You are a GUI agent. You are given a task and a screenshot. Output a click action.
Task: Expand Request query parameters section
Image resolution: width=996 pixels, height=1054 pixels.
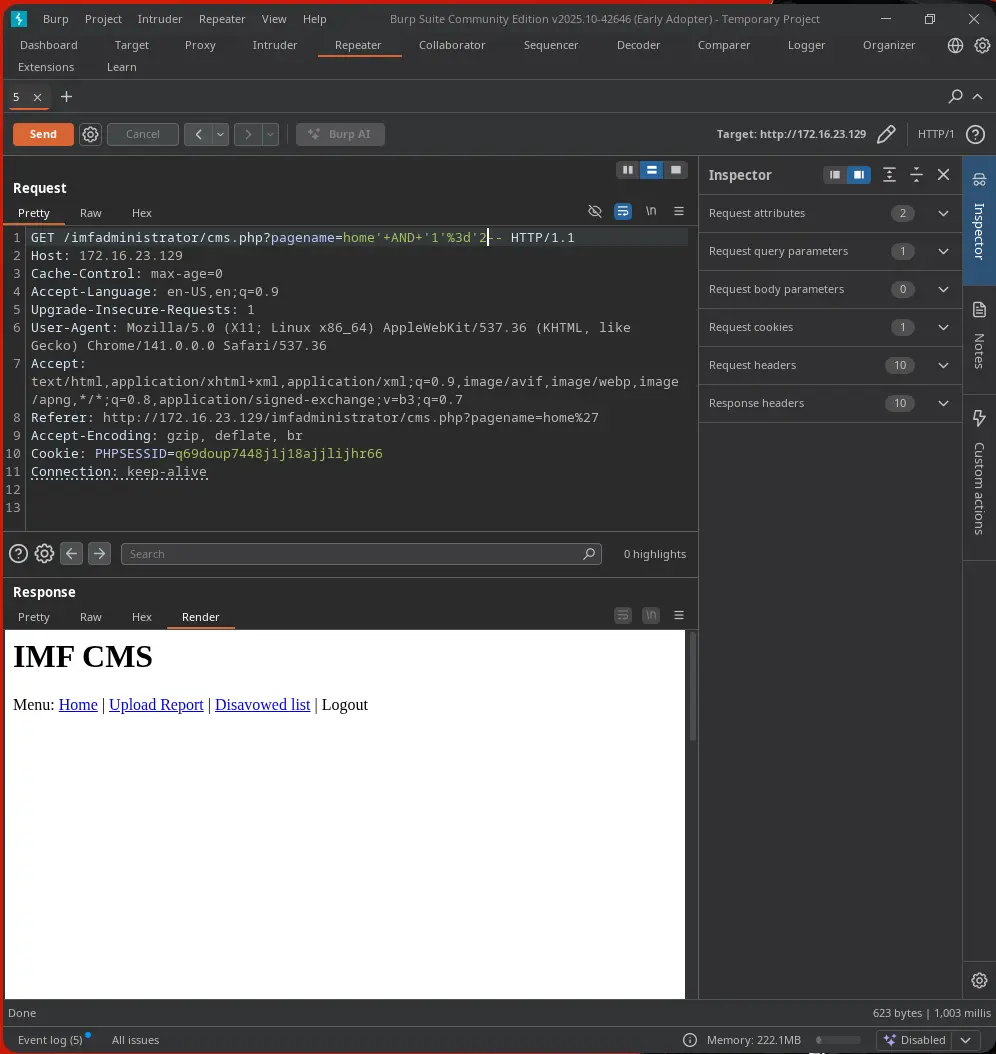point(943,251)
